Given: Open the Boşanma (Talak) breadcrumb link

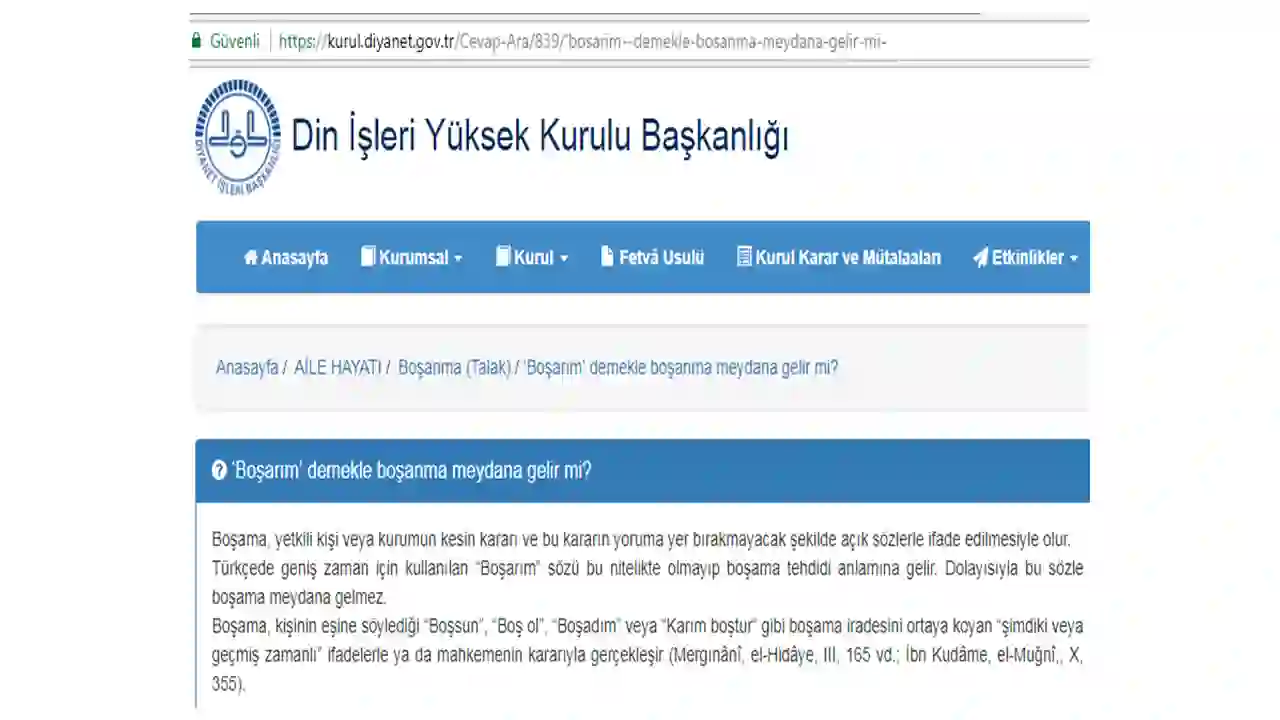Looking at the screenshot, I should click(x=454, y=367).
